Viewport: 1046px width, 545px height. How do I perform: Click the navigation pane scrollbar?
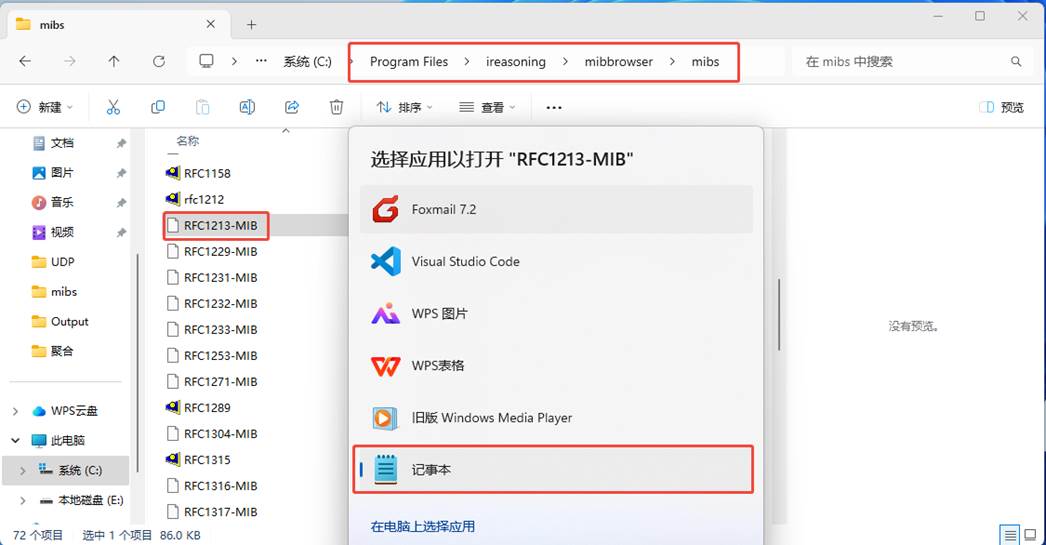(137, 364)
